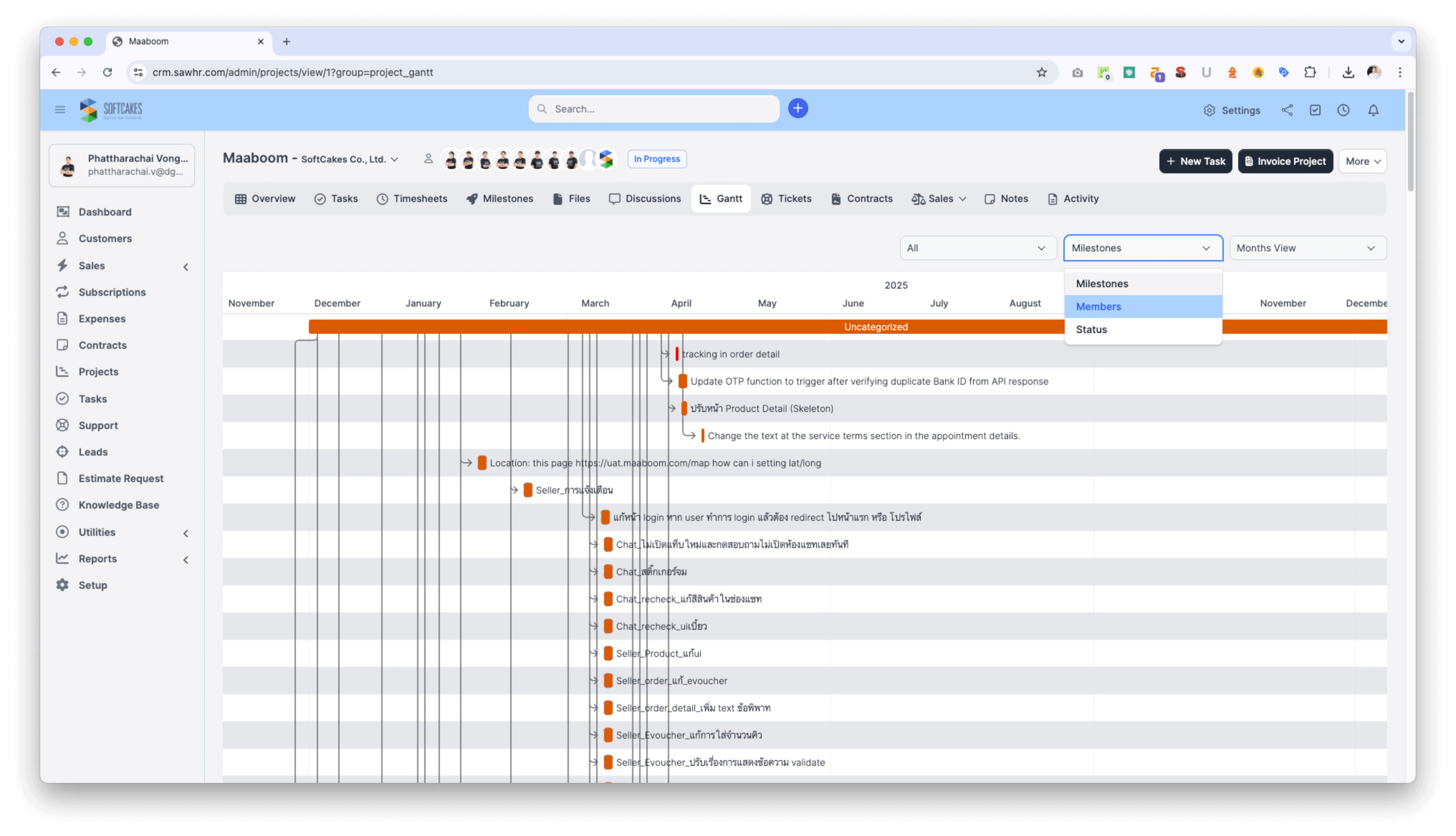Open the timer clock icon in header
1456x836 pixels.
tap(1343, 110)
